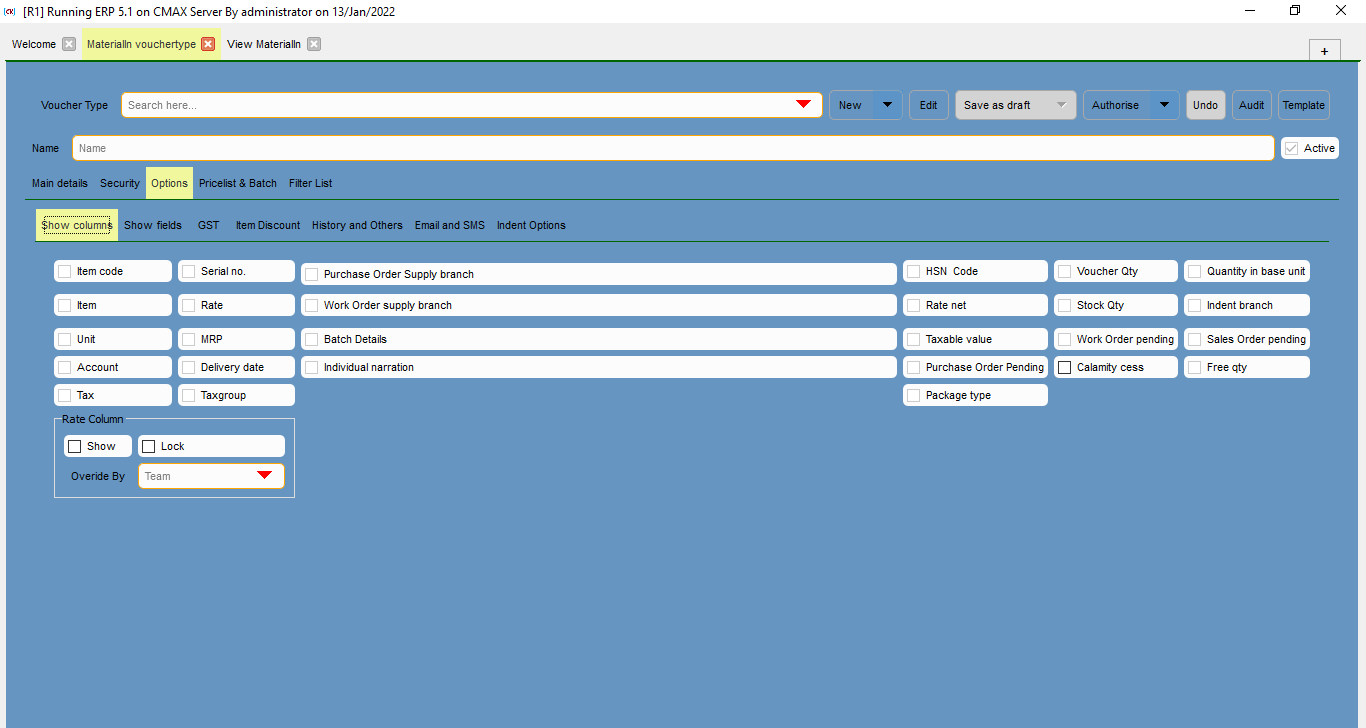Enable the Indent branch checkbox
Image resolution: width=1366 pixels, height=728 pixels.
1195,305
